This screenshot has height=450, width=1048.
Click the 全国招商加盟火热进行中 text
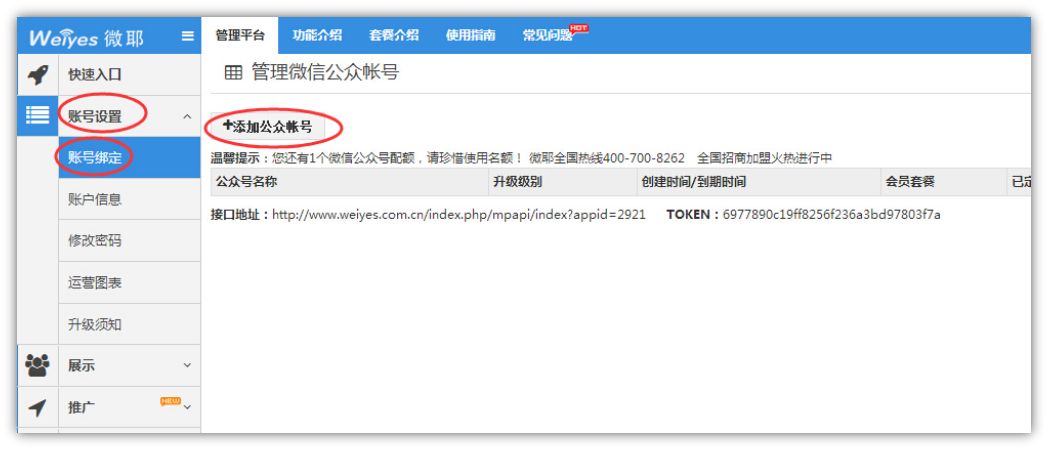point(765,158)
